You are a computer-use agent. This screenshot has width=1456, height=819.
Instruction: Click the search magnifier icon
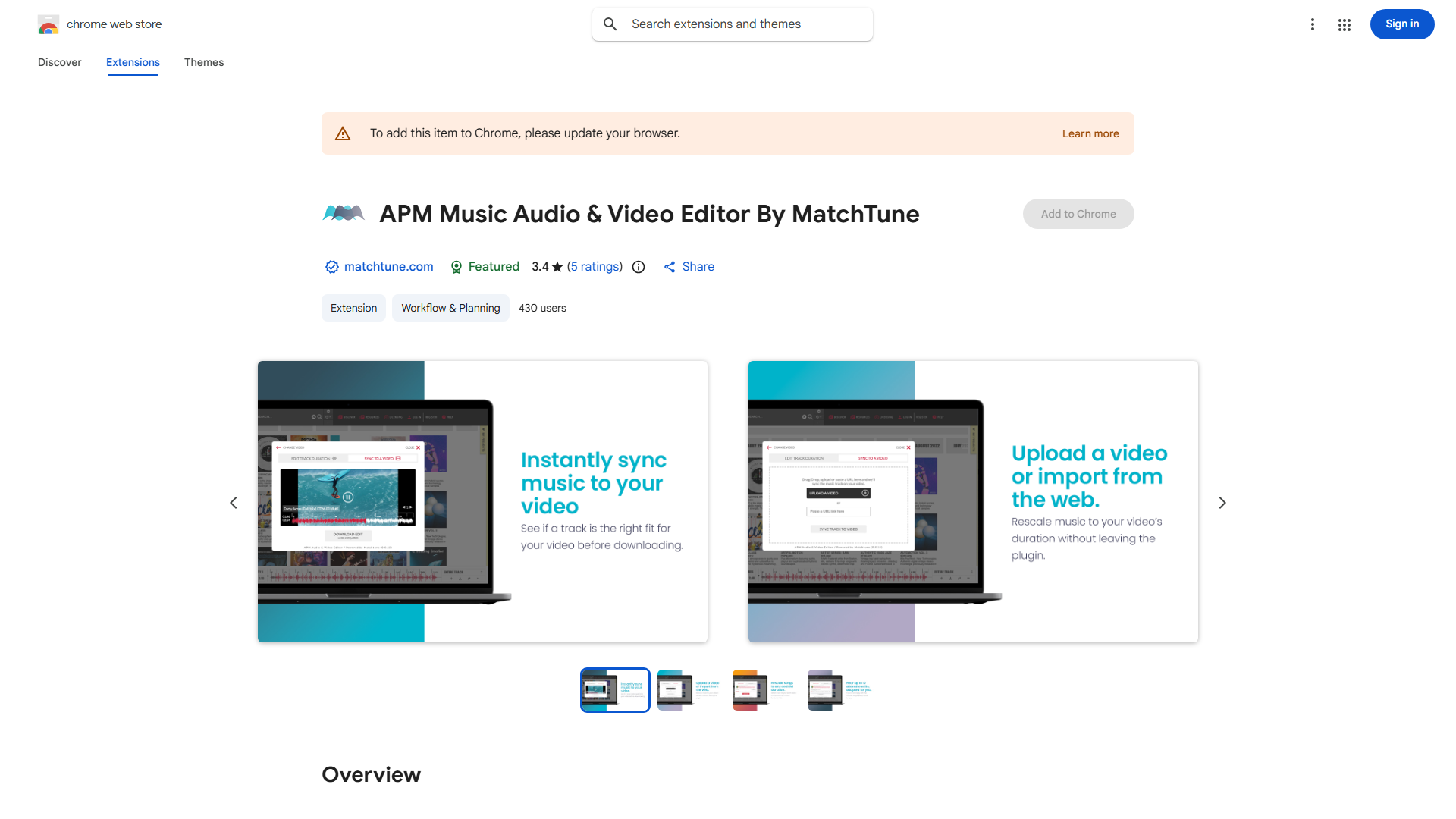[x=610, y=24]
